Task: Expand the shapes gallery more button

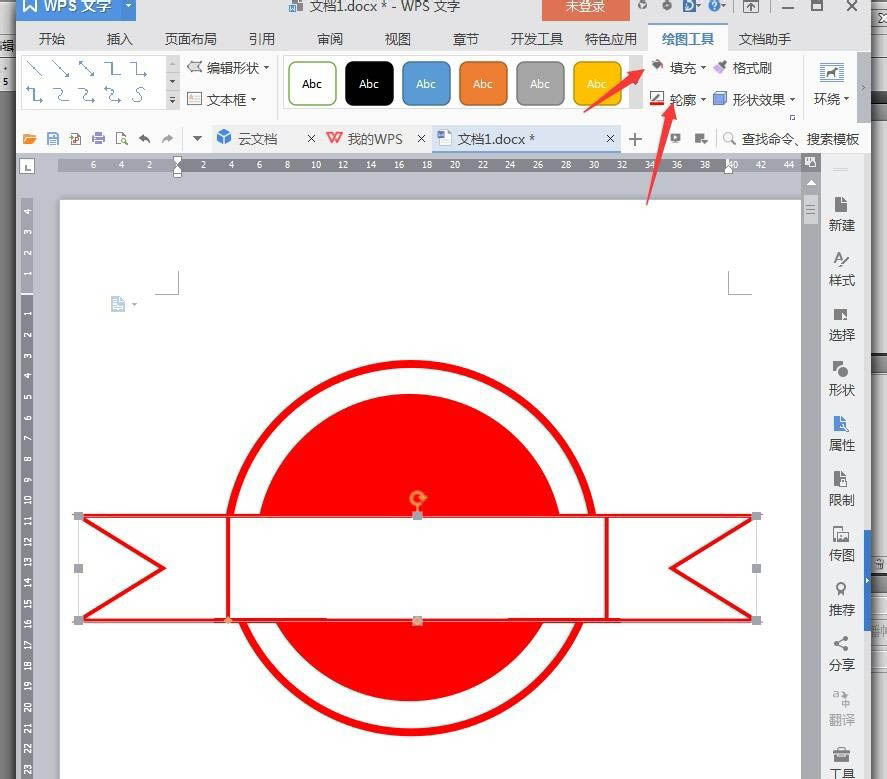Action: [173, 100]
